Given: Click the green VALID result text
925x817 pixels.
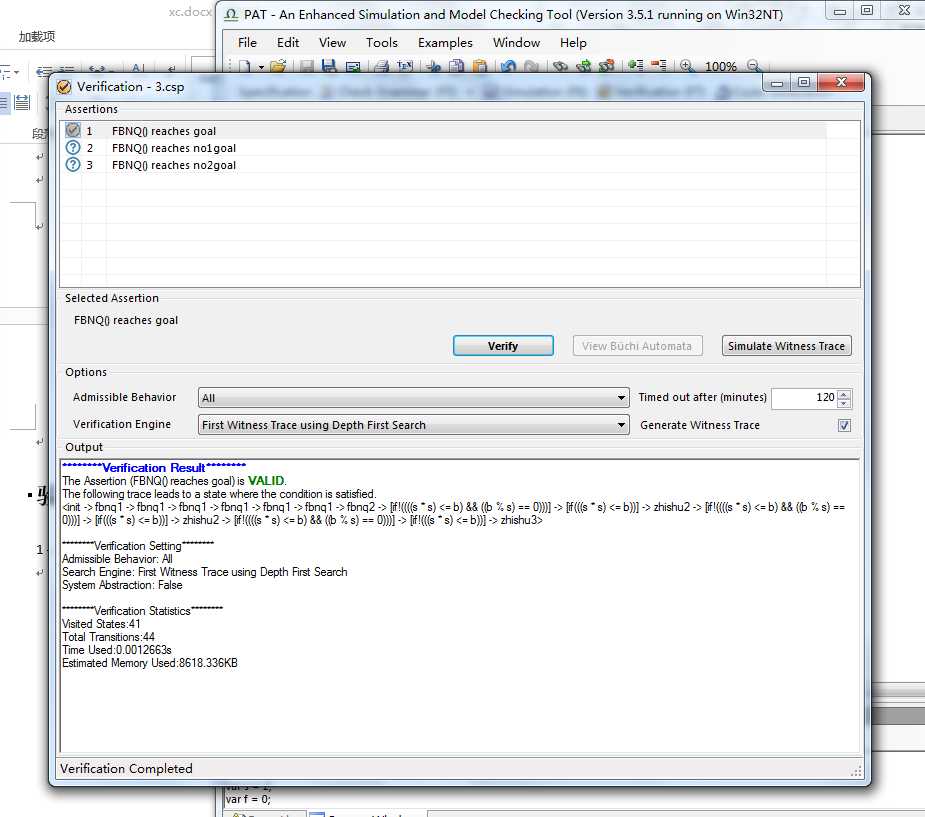Looking at the screenshot, I should (x=266, y=481).
